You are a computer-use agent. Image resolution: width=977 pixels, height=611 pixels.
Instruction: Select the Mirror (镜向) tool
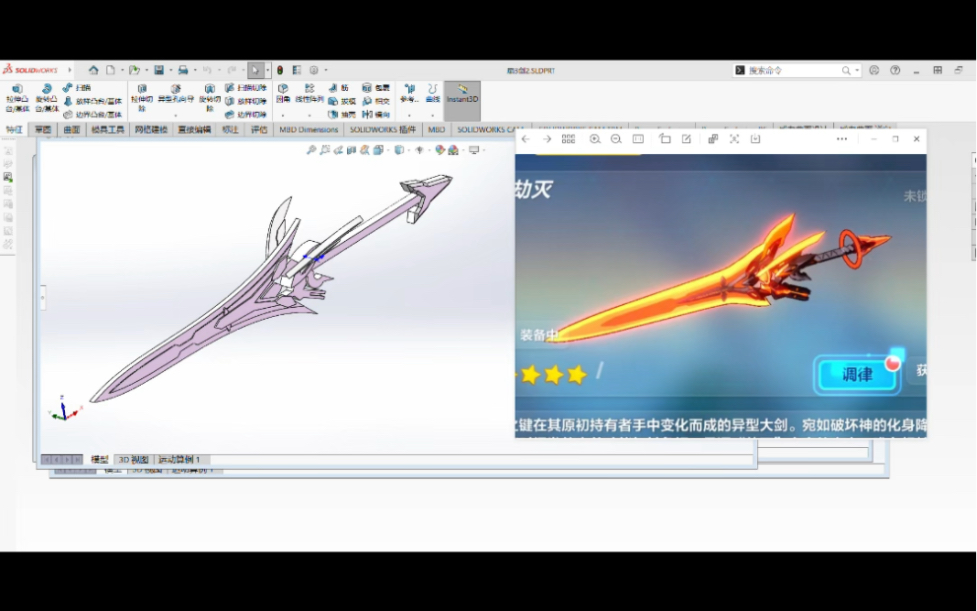pyautogui.click(x=376, y=115)
